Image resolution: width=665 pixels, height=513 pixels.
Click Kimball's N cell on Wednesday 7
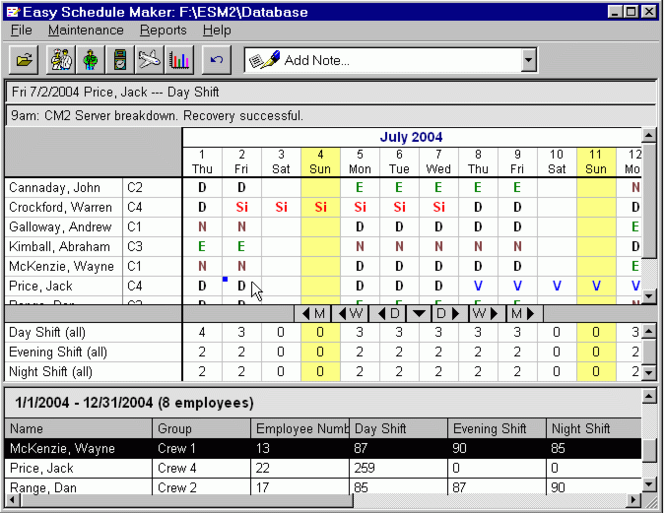click(x=439, y=247)
